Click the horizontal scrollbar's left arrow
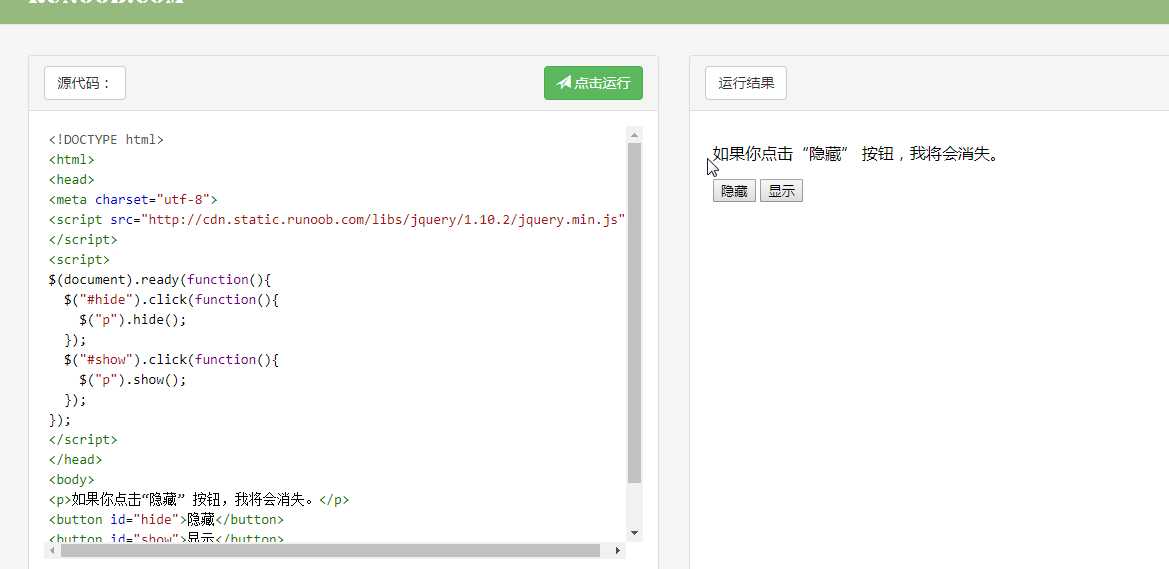Screen dimensions: 1169x569 [52, 550]
